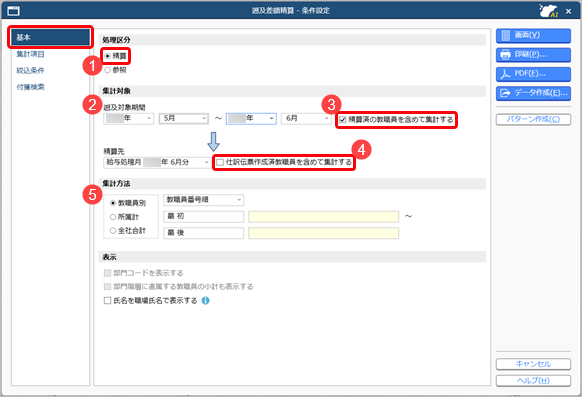582x397 pixels.
Task: Export via PDF(E)... button
Action: [533, 74]
